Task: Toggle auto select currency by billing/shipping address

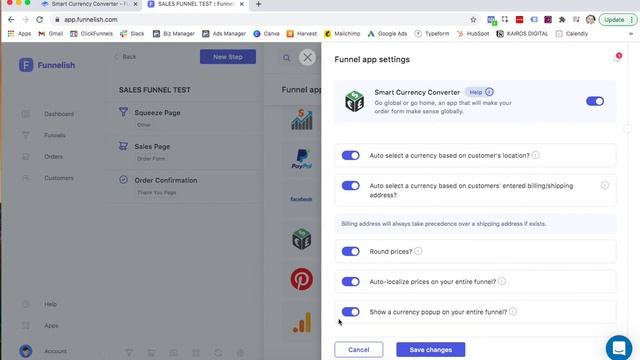Action: coord(351,186)
